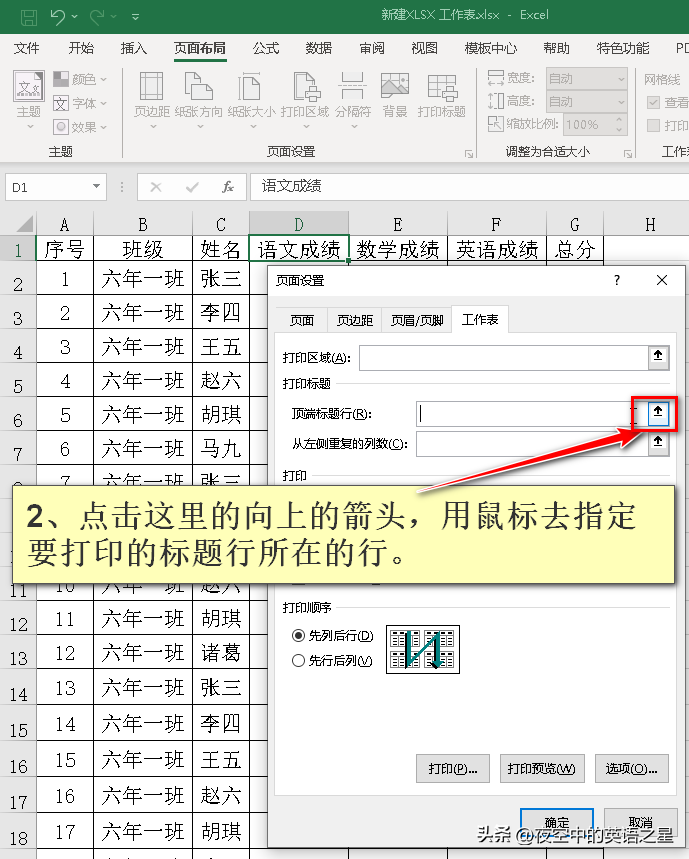Click the fx insert function icon
Image resolution: width=689 pixels, height=859 pixels.
228,187
